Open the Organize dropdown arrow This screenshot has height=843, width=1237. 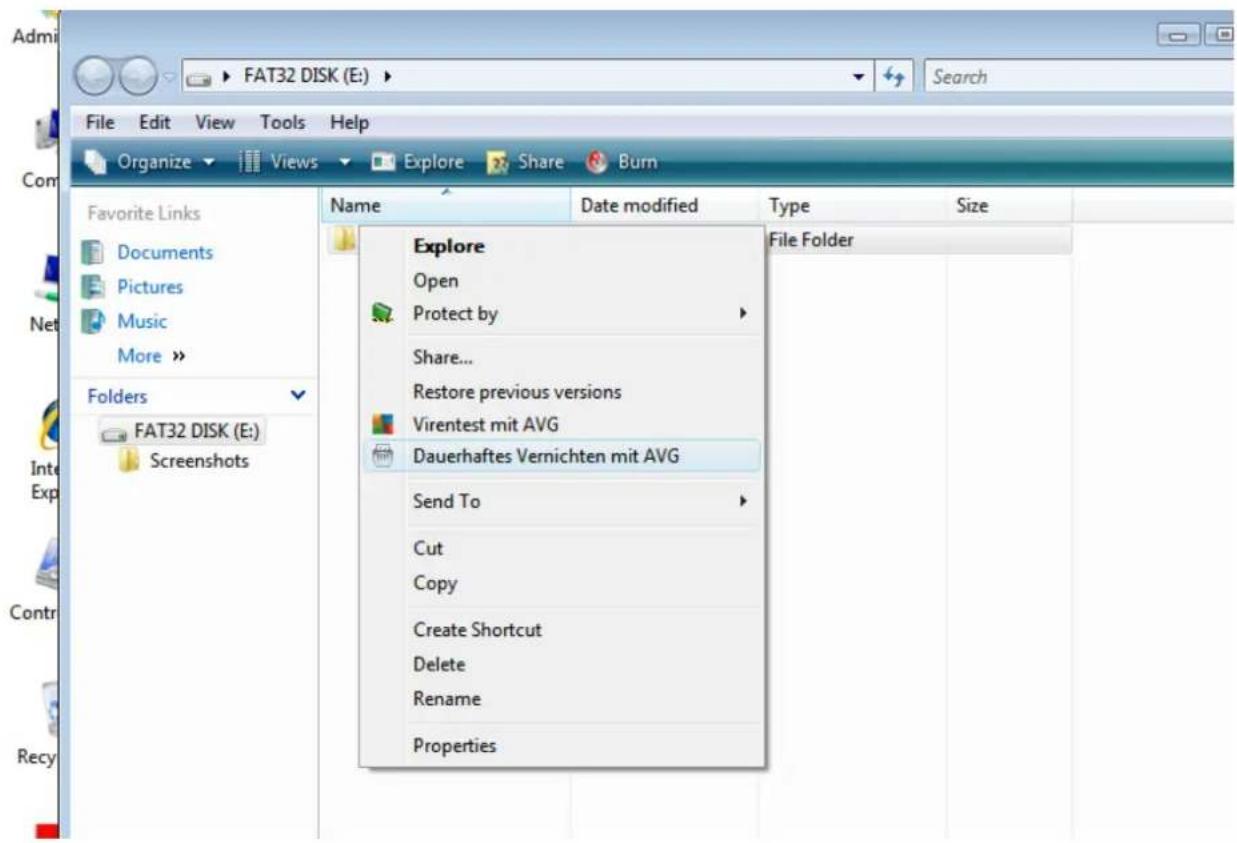(208, 162)
